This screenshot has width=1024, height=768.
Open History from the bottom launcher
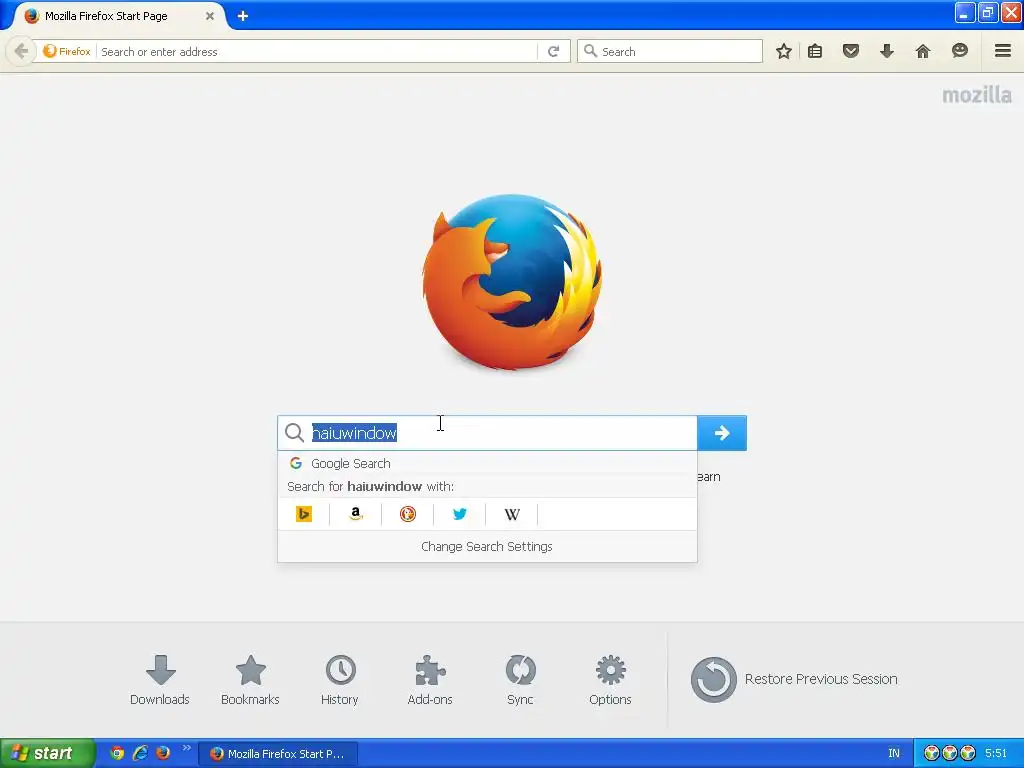340,680
